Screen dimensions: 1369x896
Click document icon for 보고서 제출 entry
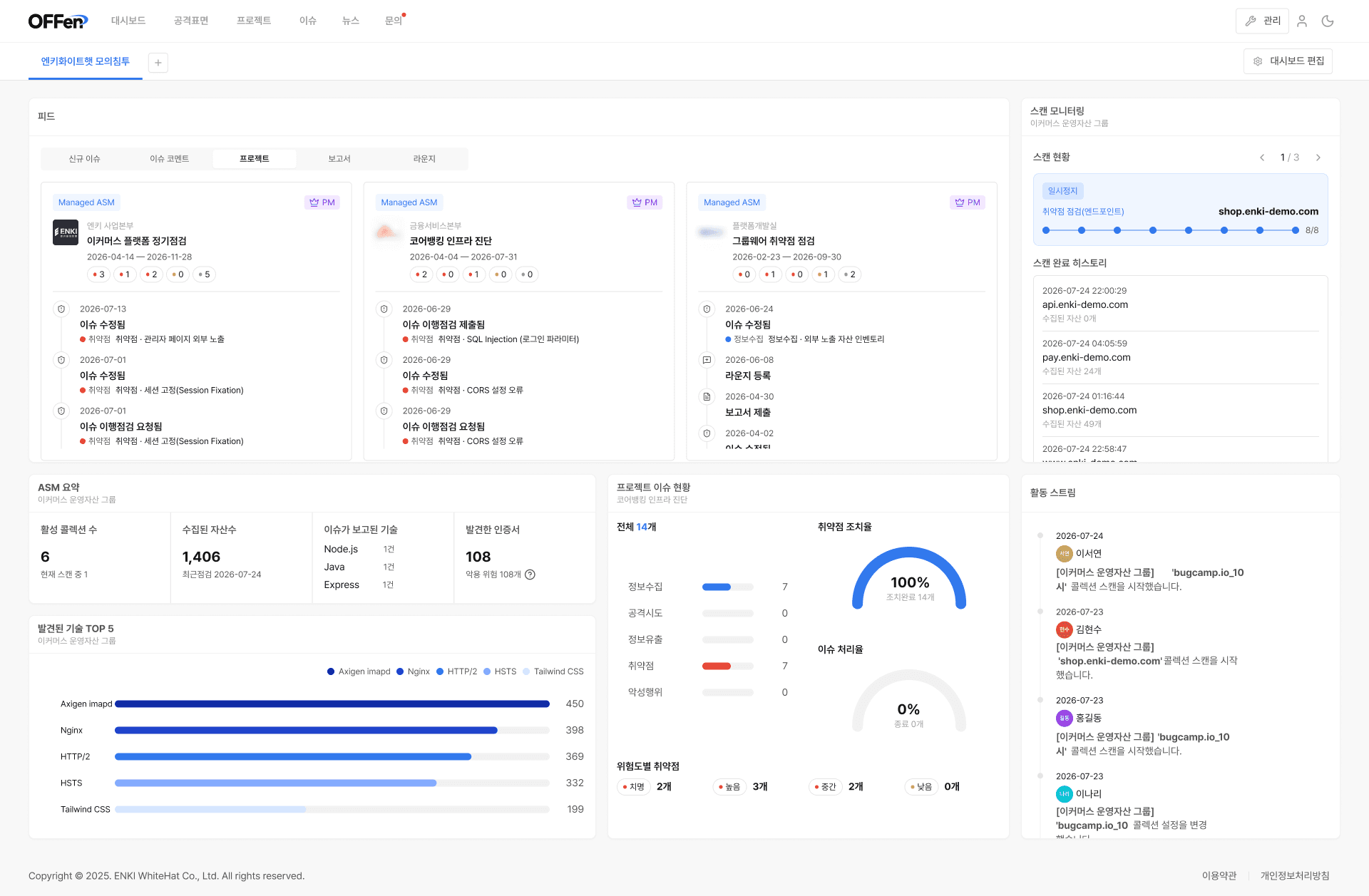(x=707, y=396)
